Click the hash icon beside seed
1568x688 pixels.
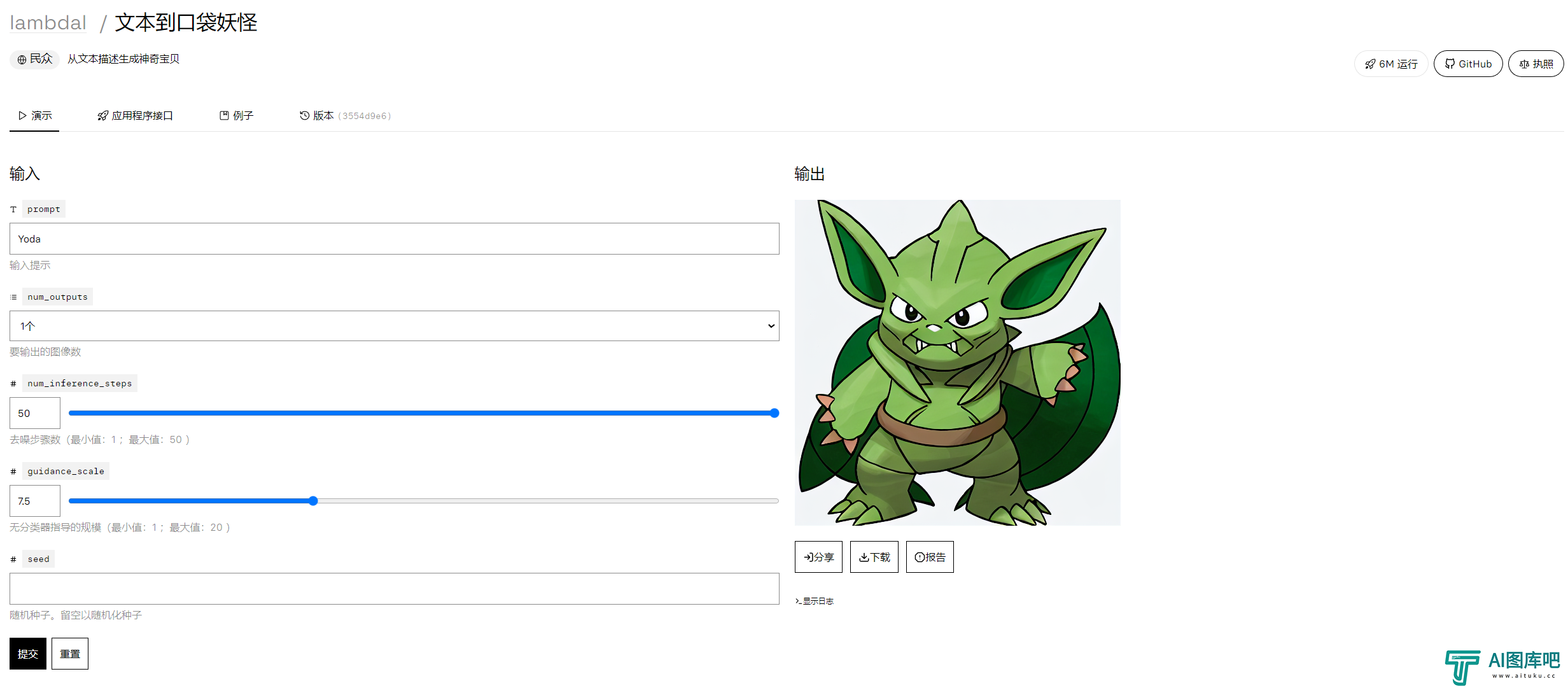point(13,559)
